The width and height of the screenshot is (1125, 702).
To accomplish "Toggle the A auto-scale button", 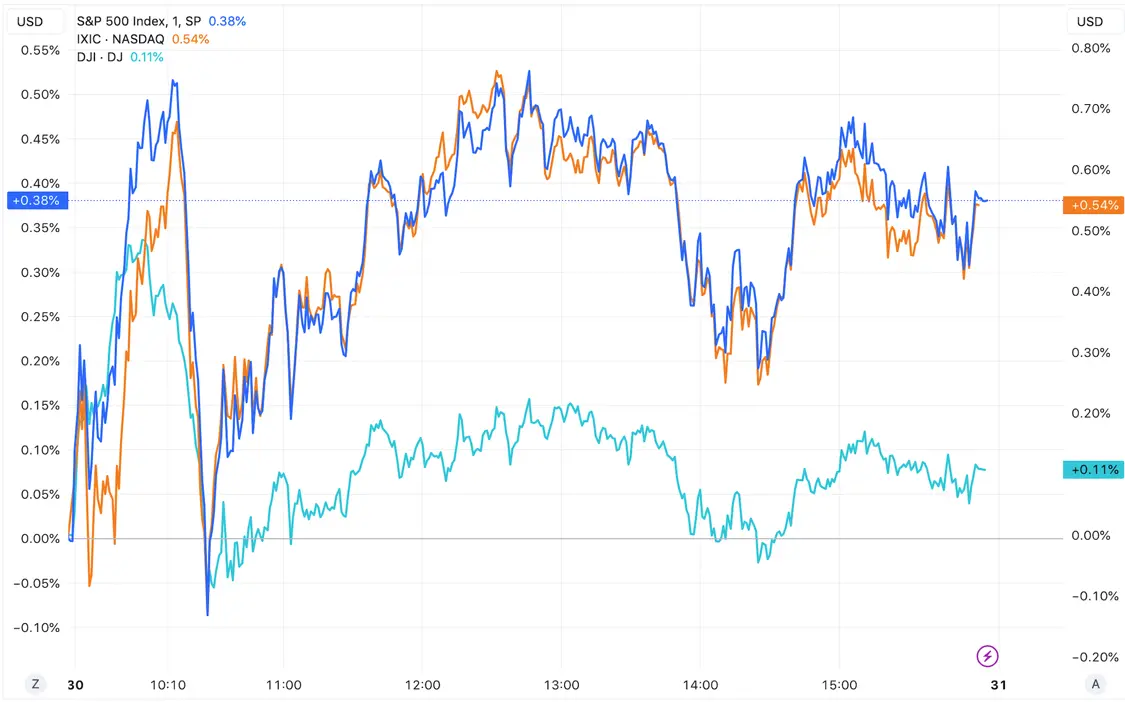I will point(1096,684).
